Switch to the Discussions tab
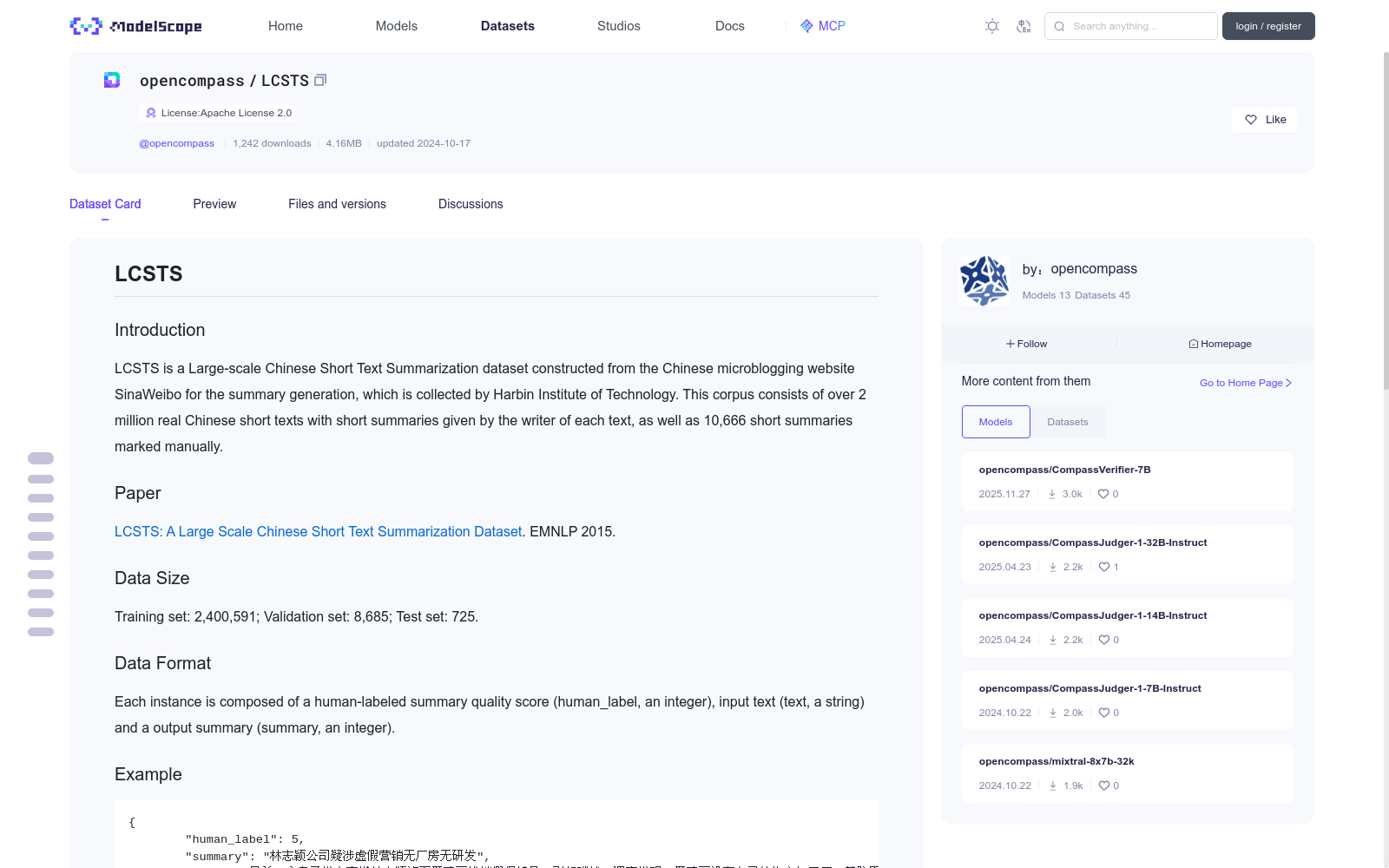Screen dimensions: 1389x868 tap(471, 204)
